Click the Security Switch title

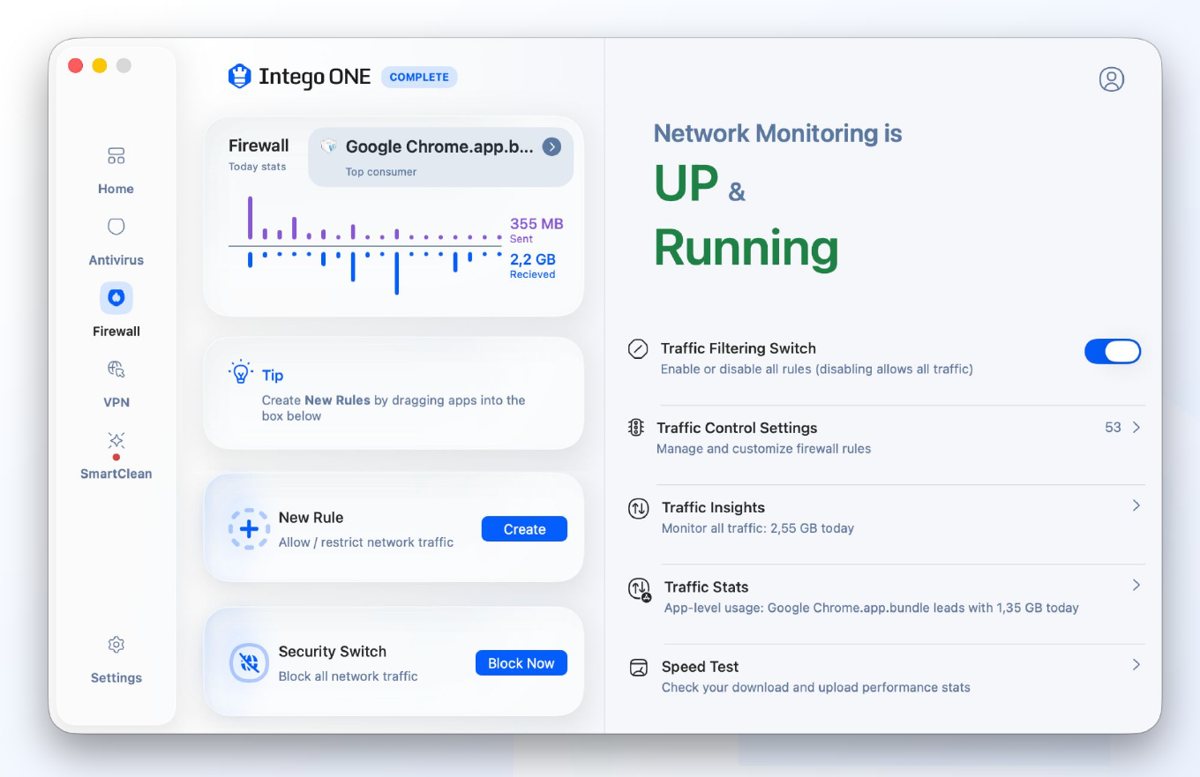[332, 651]
